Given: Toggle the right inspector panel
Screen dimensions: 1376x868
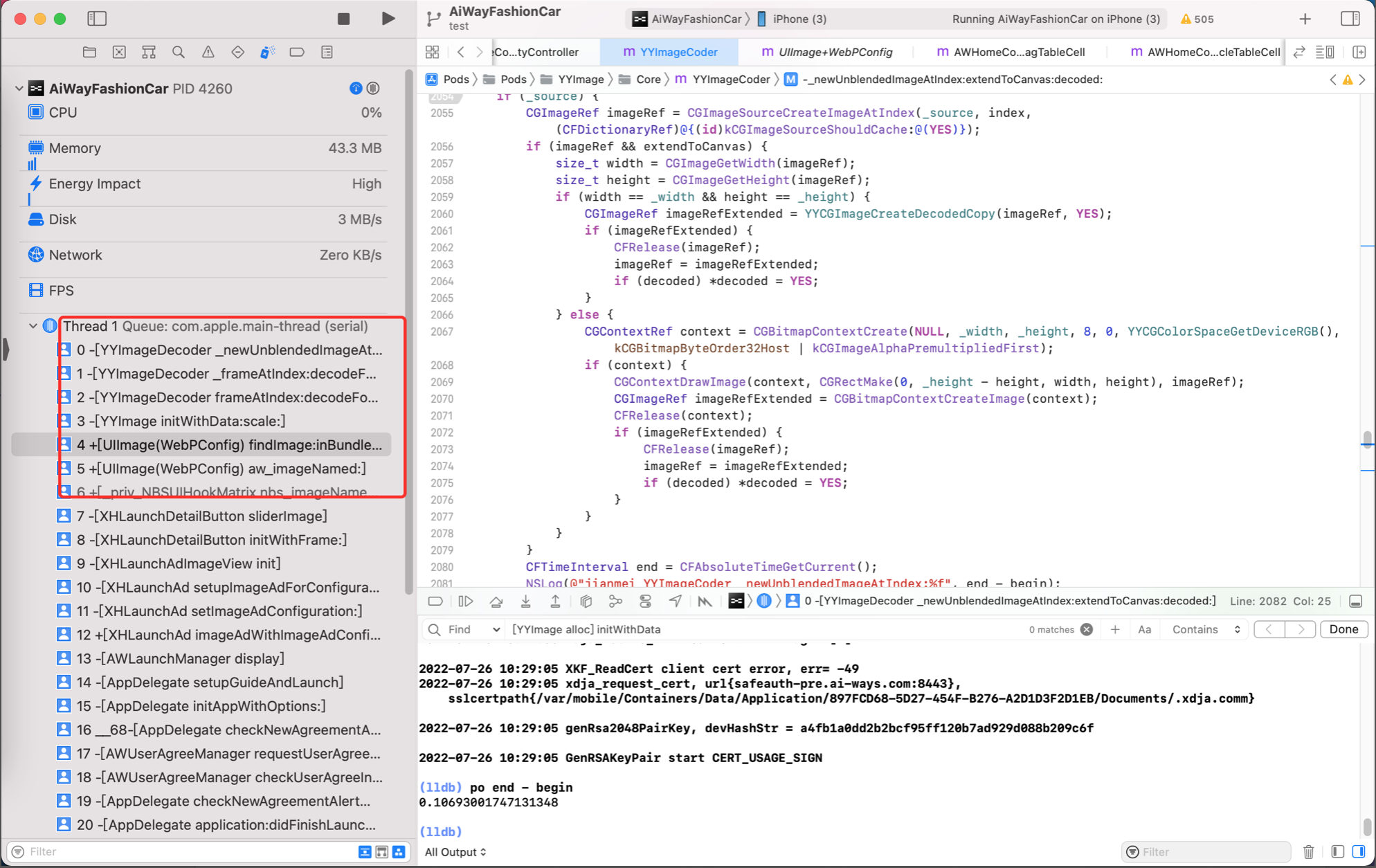Looking at the screenshot, I should pos(1350,19).
